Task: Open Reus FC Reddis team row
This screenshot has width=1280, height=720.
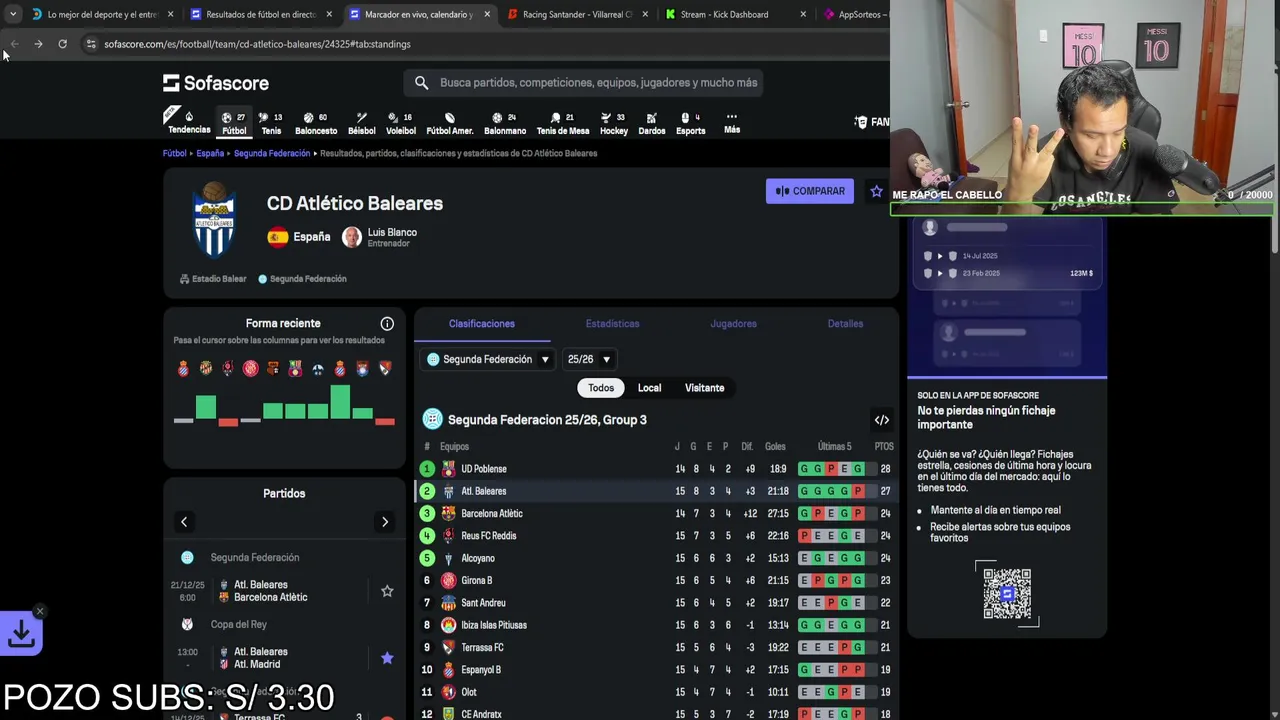Action: coord(656,536)
